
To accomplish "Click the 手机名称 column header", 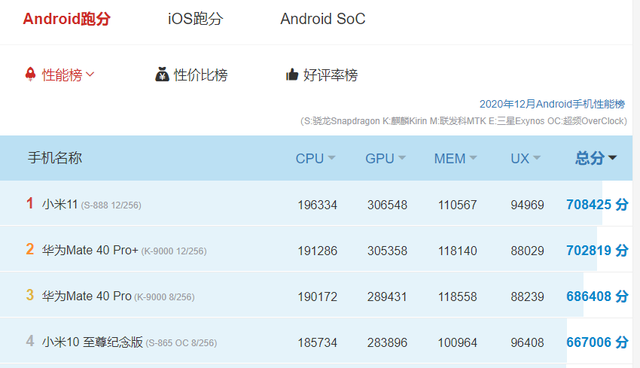I will click(x=55, y=158).
